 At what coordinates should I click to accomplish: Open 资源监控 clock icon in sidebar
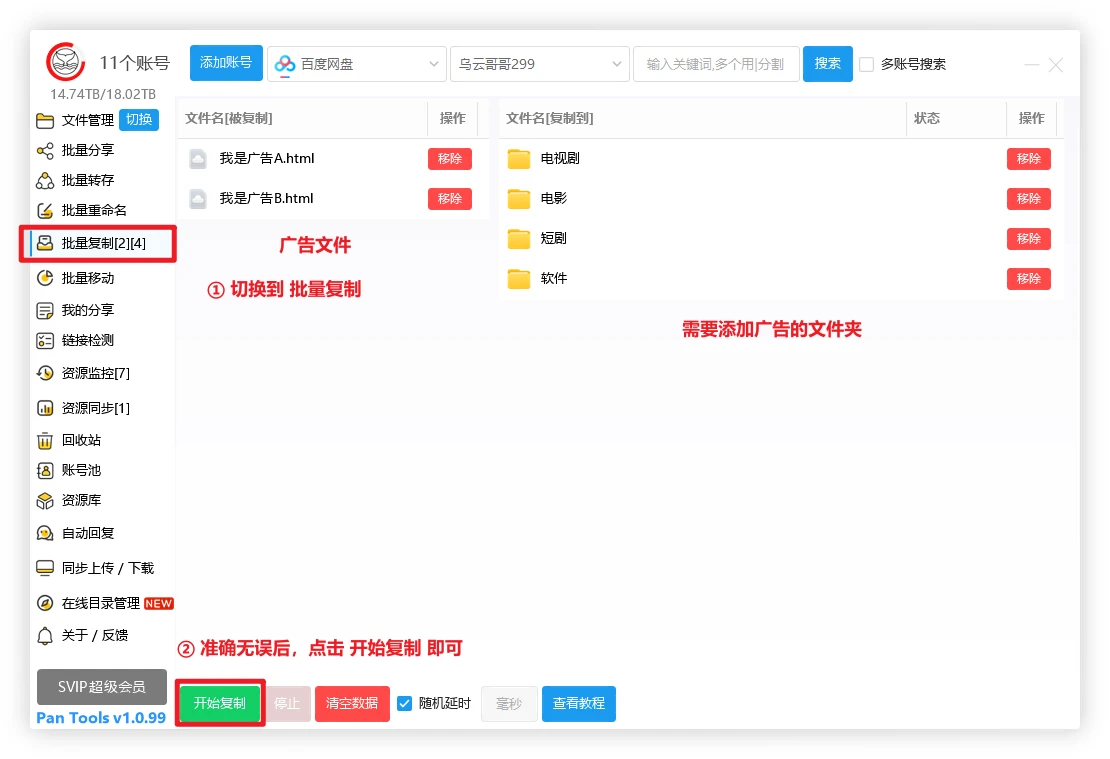click(x=45, y=373)
